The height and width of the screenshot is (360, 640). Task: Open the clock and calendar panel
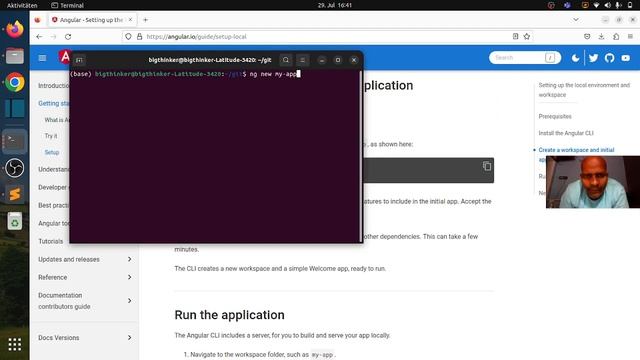[x=335, y=5]
